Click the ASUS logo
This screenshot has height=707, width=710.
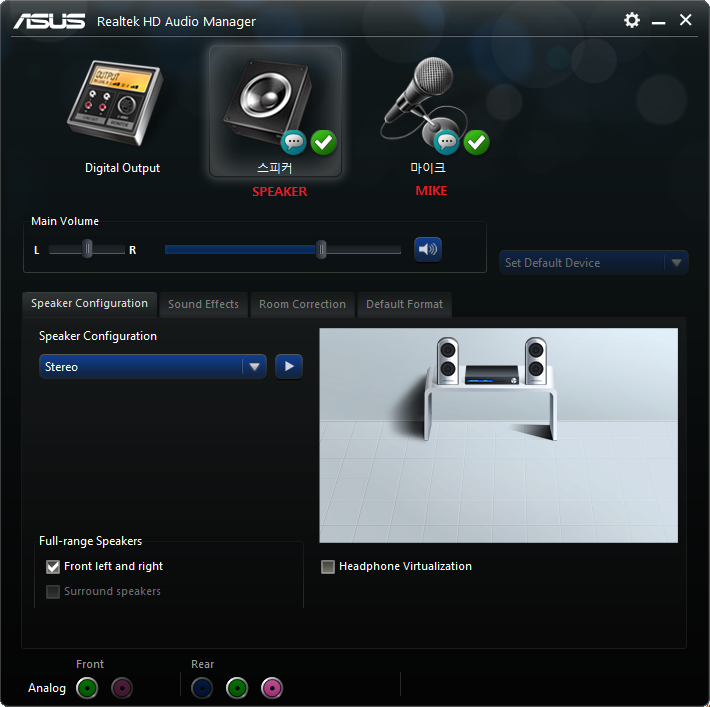[49, 21]
